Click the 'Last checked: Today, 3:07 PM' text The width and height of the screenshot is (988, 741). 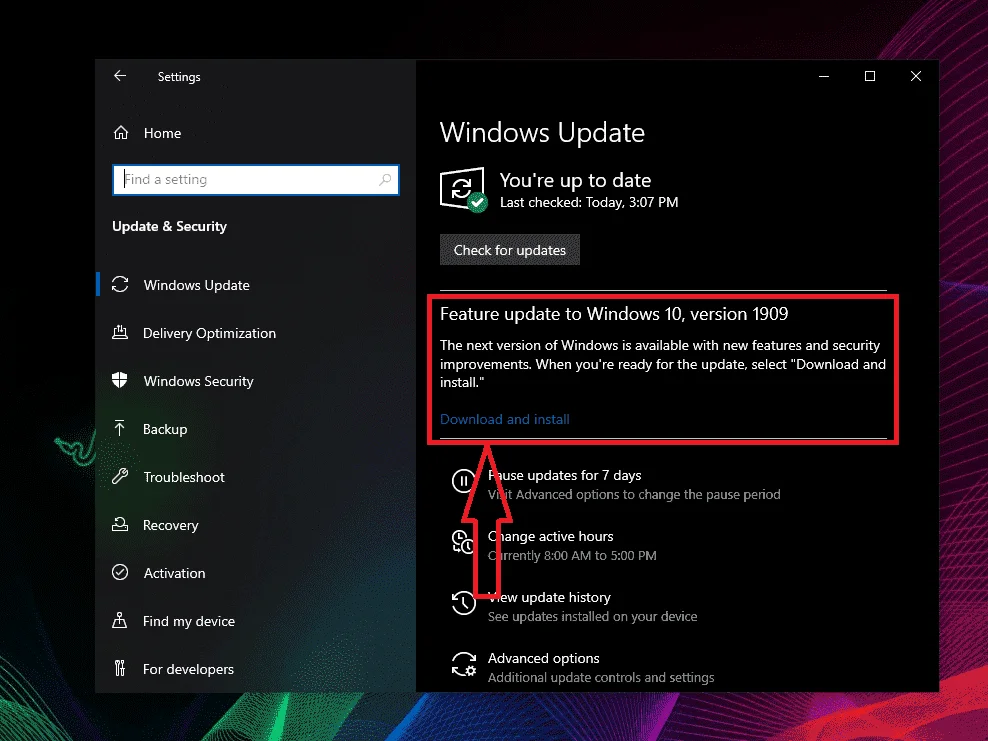tap(589, 202)
